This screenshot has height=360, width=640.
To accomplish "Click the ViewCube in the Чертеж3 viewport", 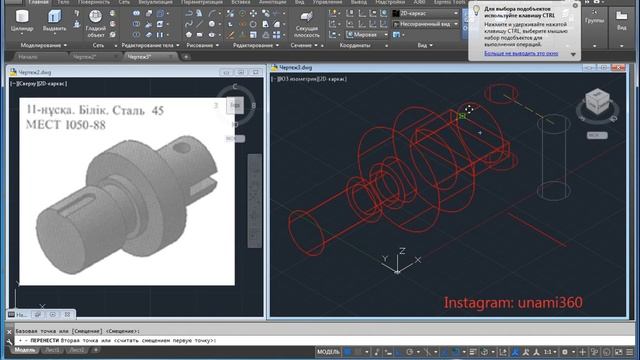I will coord(597,102).
